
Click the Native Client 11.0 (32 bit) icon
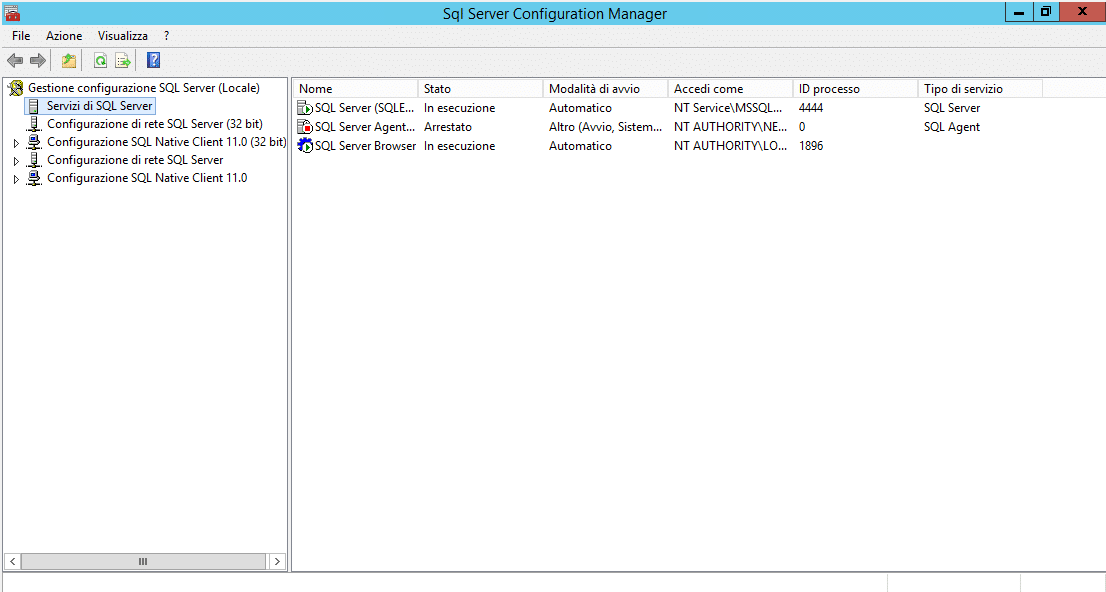[x=34, y=143]
